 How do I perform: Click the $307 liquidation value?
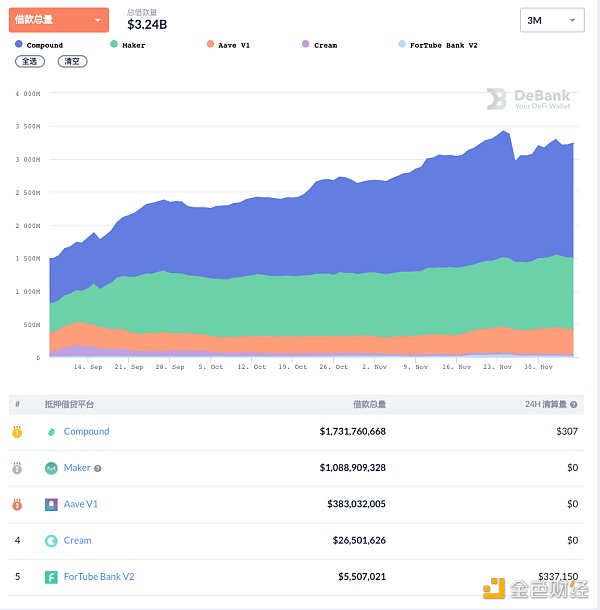[567, 431]
